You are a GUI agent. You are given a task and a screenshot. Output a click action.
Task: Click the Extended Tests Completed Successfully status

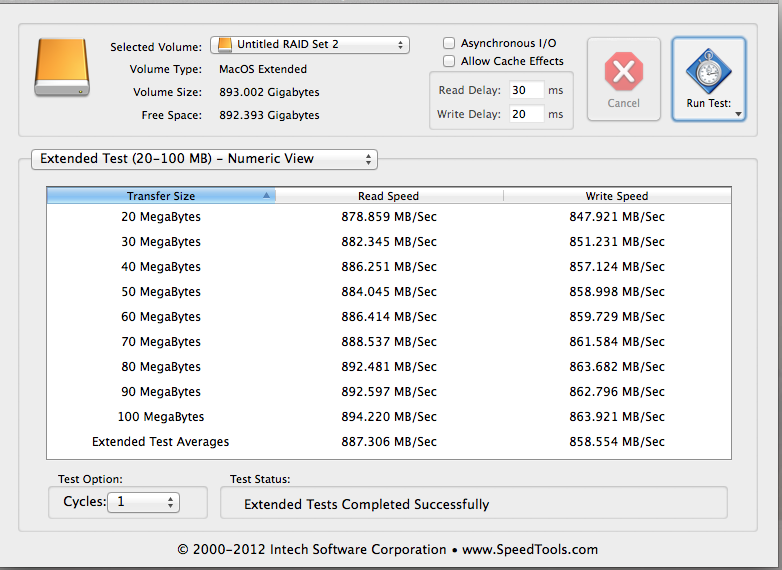366,504
